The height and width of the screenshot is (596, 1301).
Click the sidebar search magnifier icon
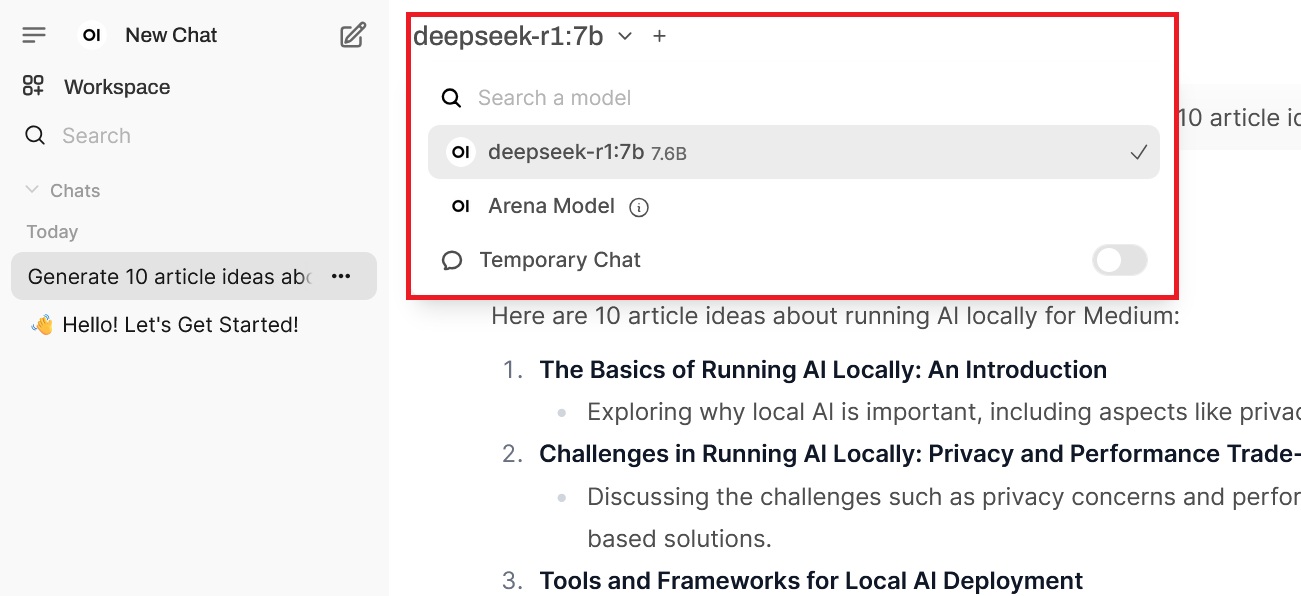pyautogui.click(x=35, y=135)
